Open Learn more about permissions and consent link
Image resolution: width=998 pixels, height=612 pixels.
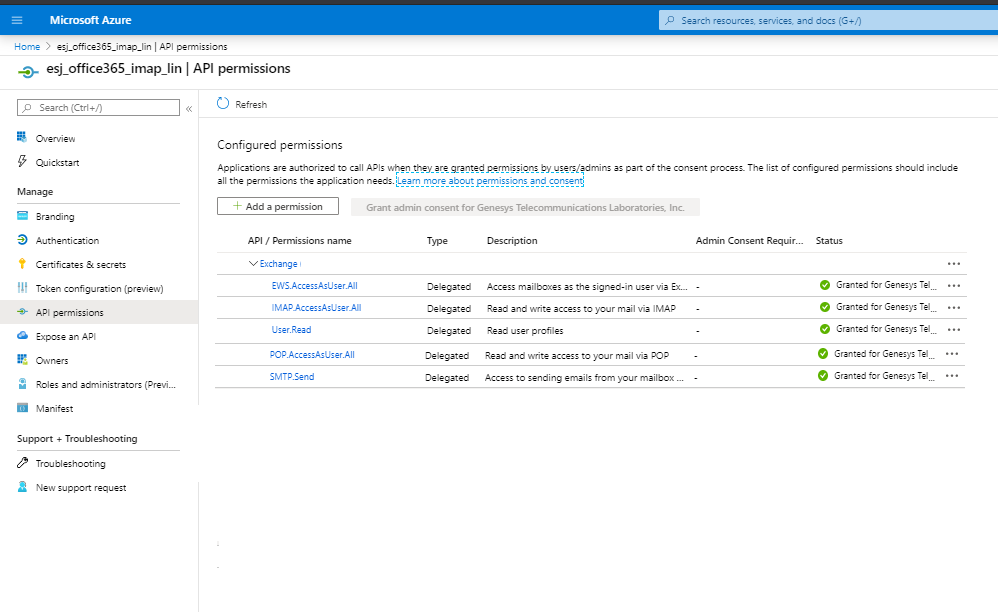tap(489, 181)
